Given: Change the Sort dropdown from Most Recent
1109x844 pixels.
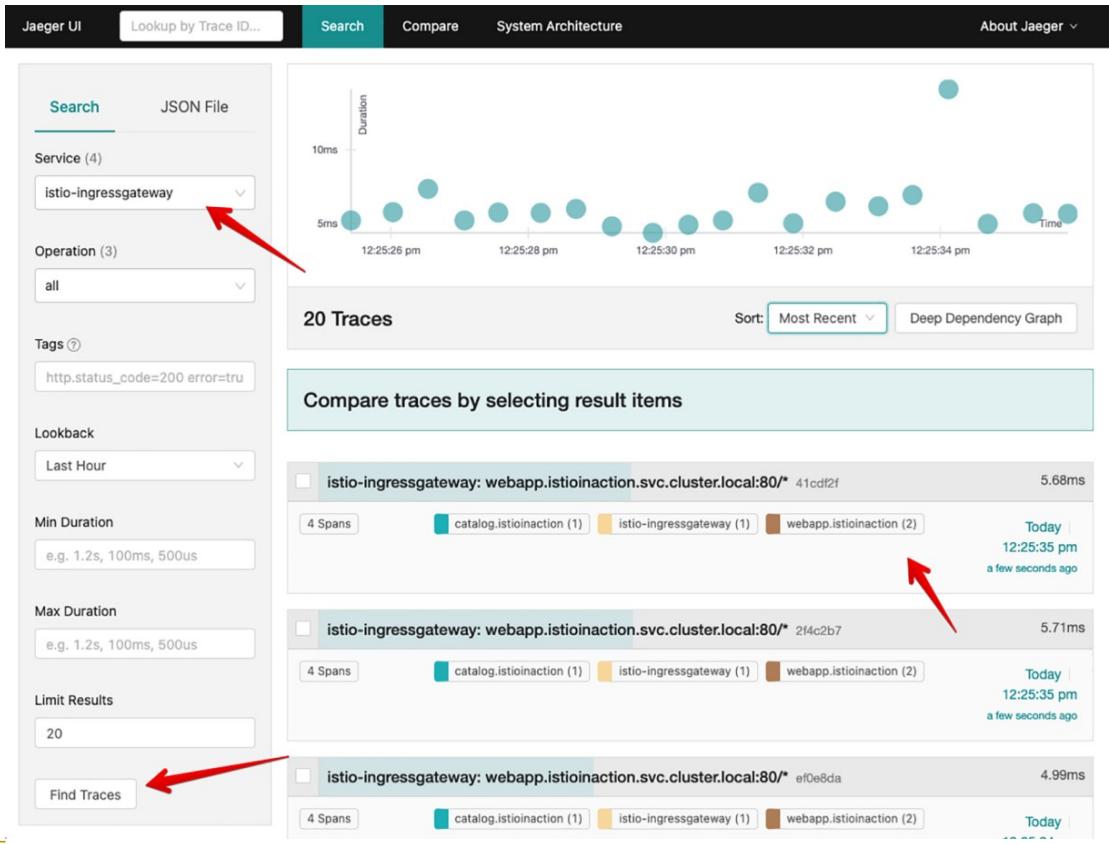Looking at the screenshot, I should [x=826, y=318].
